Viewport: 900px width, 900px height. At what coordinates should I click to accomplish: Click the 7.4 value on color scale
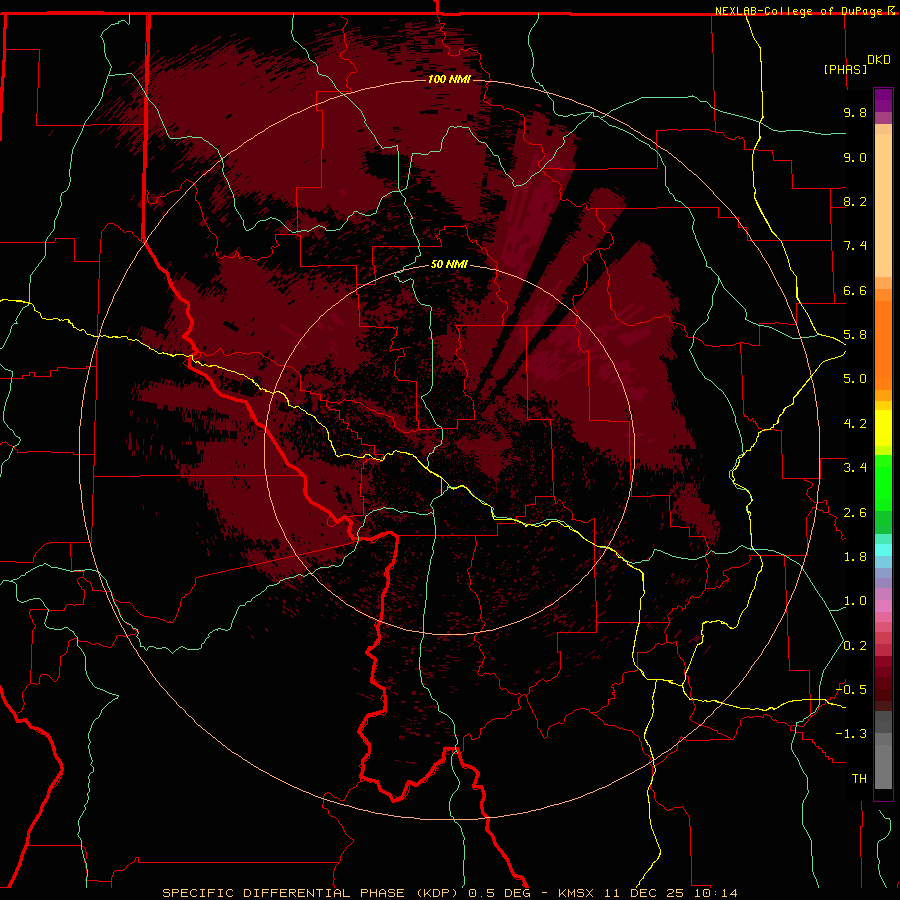[x=855, y=246]
